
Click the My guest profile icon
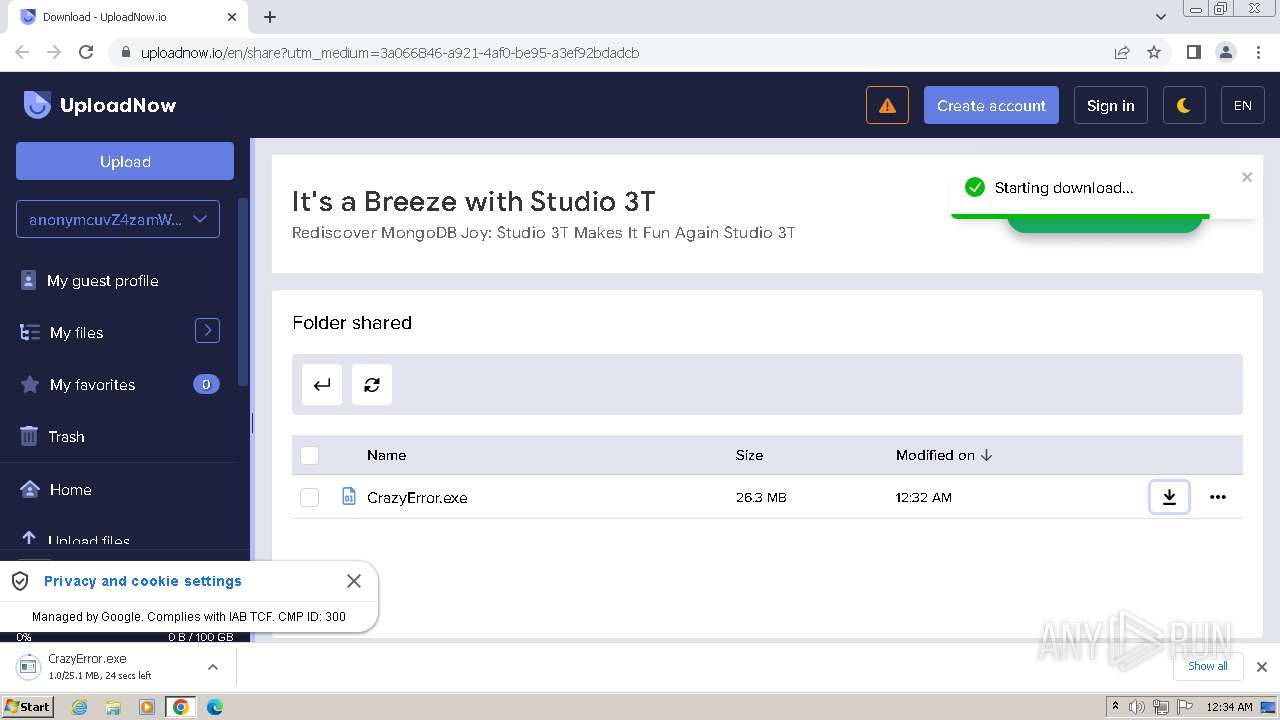(29, 281)
